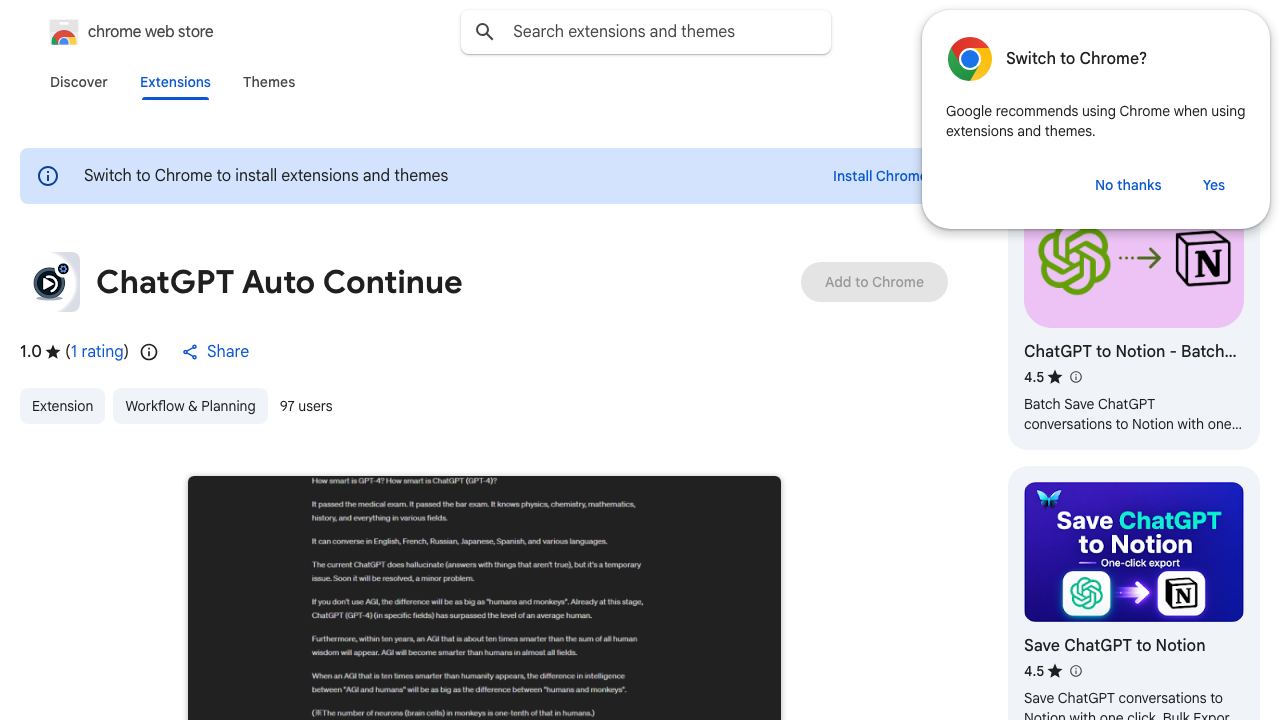1280x720 pixels.
Task: Click the ChatGPT Auto Continue extension icon
Action: coord(50,282)
